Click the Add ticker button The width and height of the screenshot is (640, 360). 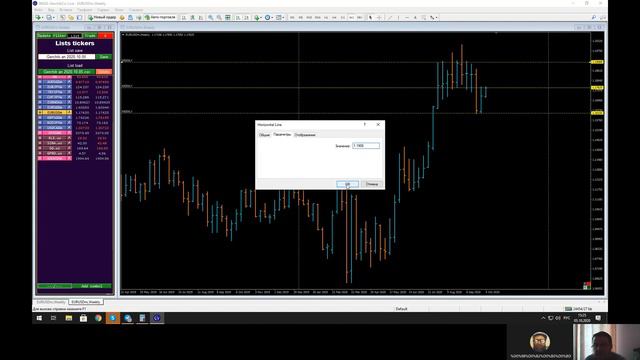pyautogui.click(x=92, y=286)
